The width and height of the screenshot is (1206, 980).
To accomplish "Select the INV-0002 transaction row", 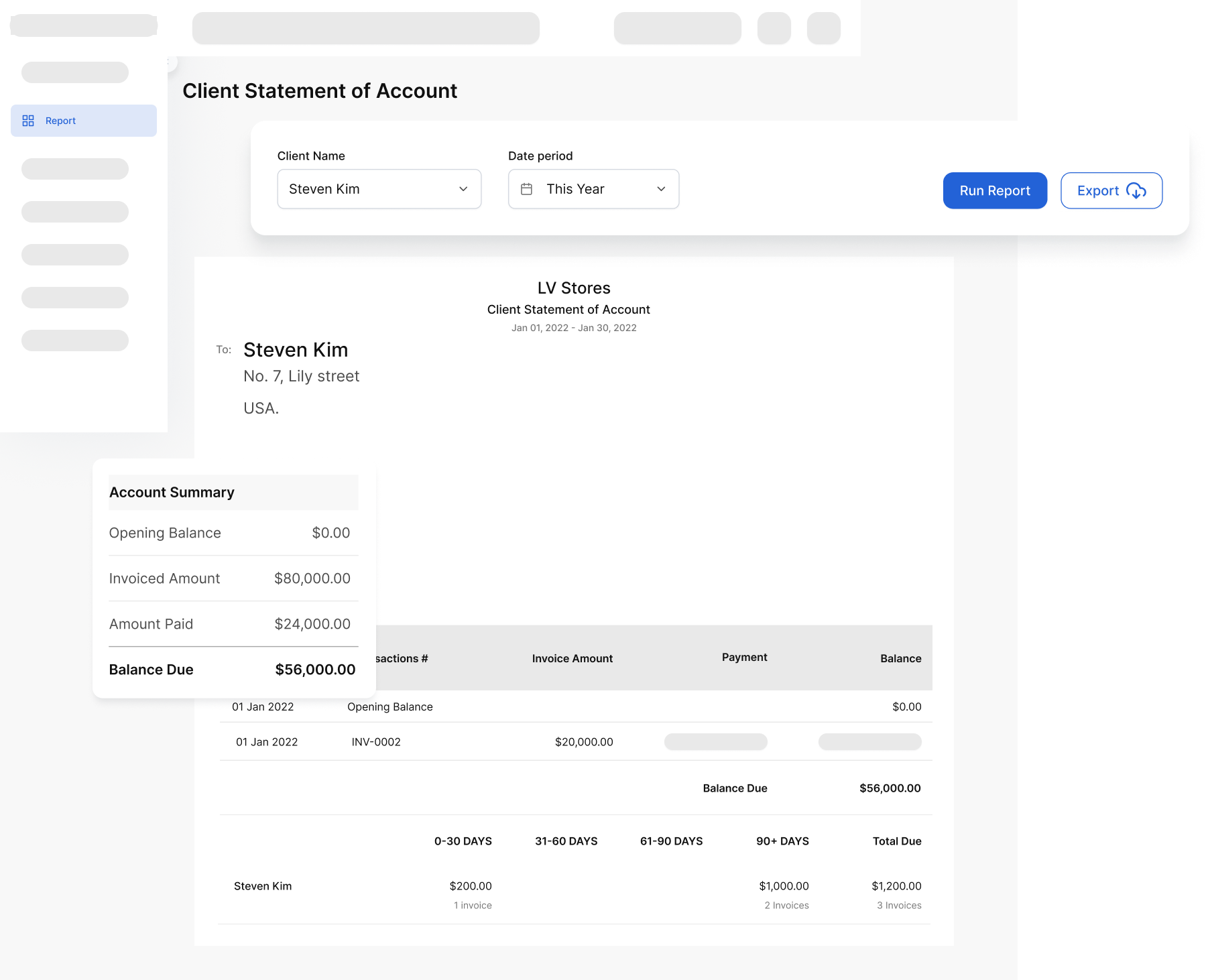I will (575, 741).
